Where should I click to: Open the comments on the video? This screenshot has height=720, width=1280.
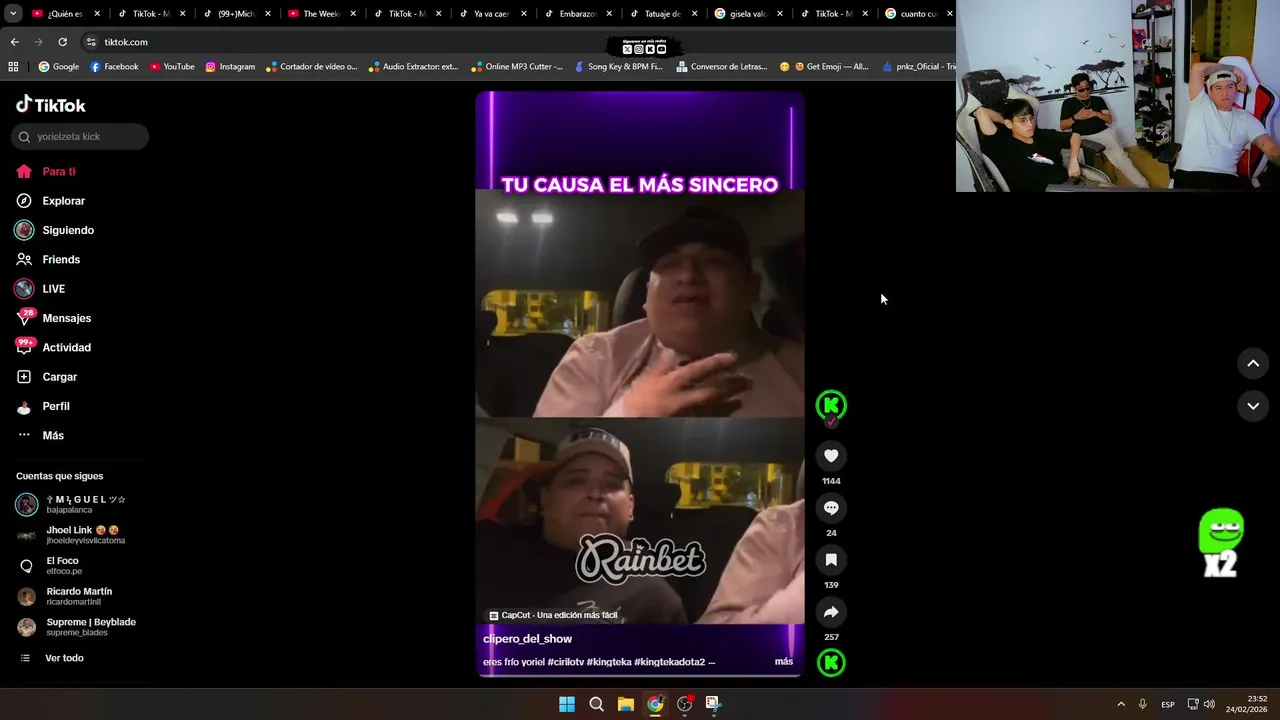831,508
